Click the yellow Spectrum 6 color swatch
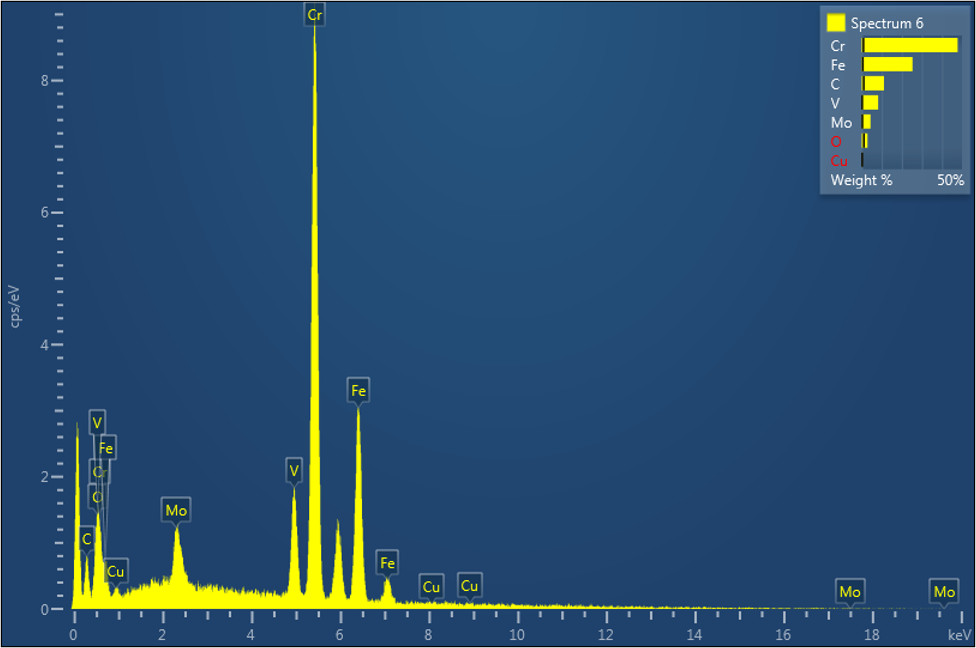 836,22
